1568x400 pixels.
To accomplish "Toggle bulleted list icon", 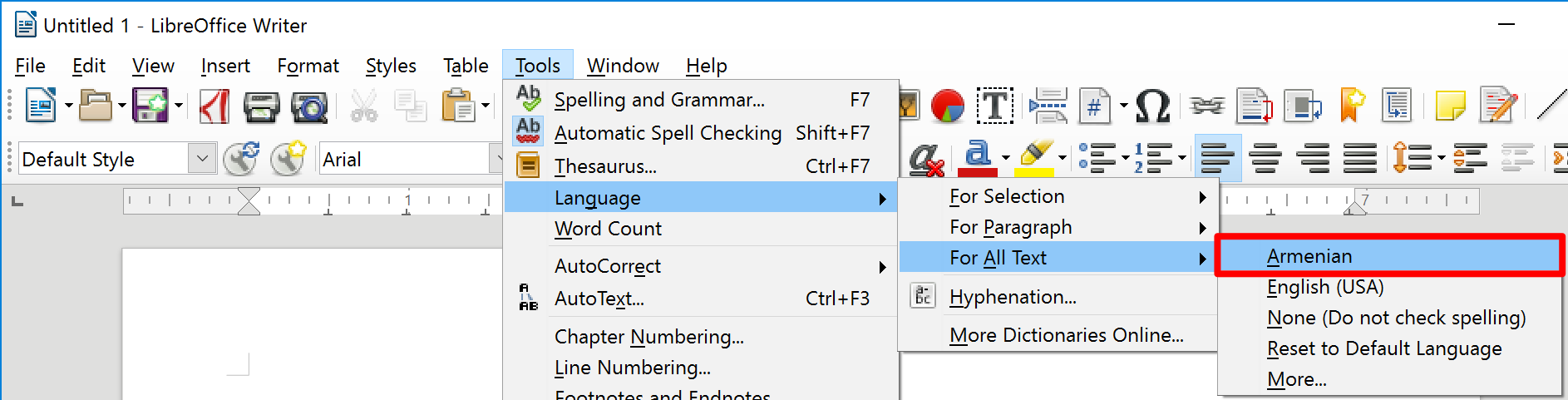I will [1097, 157].
